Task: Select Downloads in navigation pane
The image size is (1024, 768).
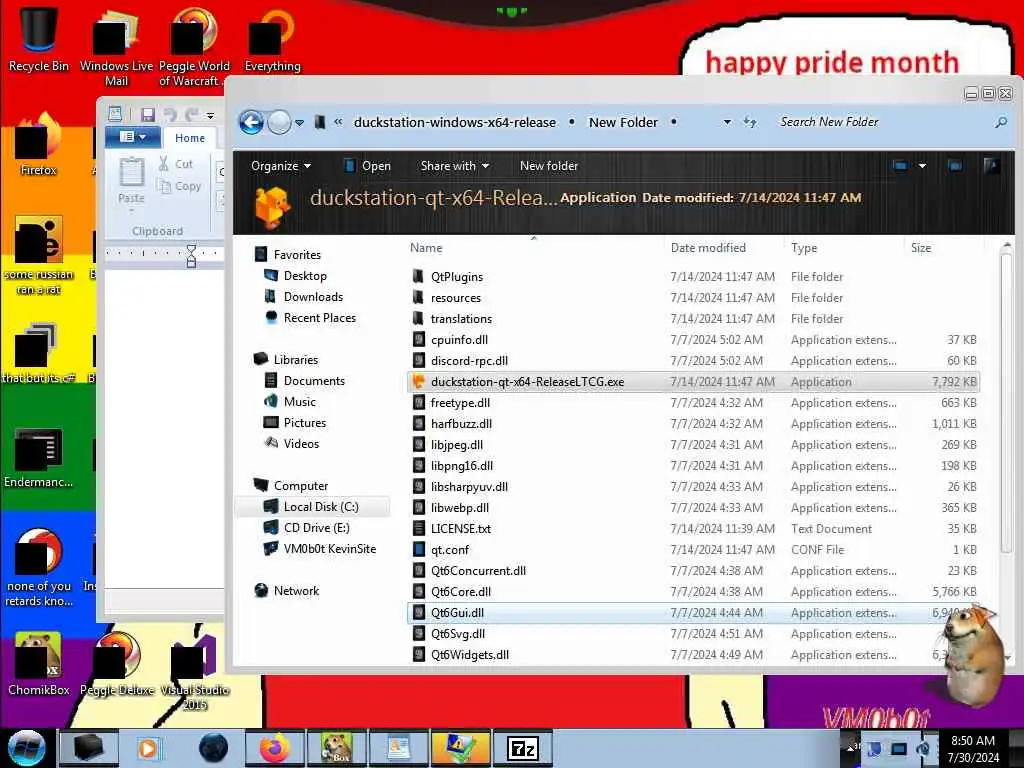Action: point(313,296)
